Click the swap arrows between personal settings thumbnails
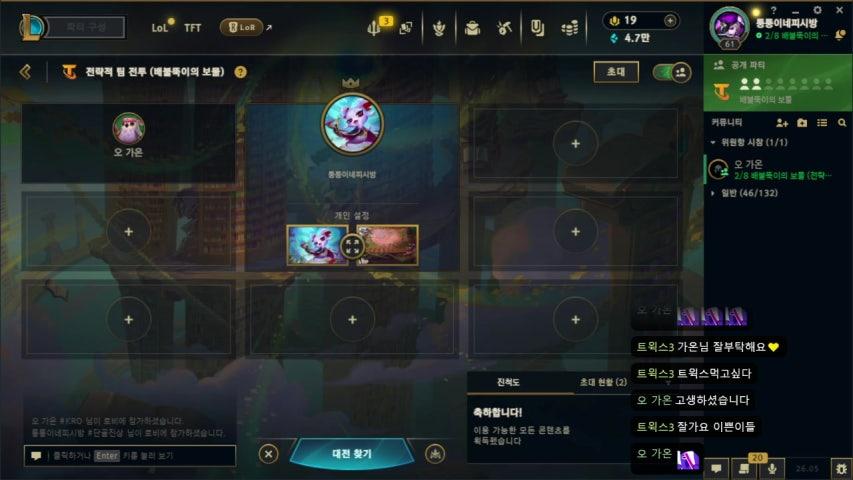This screenshot has width=853, height=480. point(352,245)
